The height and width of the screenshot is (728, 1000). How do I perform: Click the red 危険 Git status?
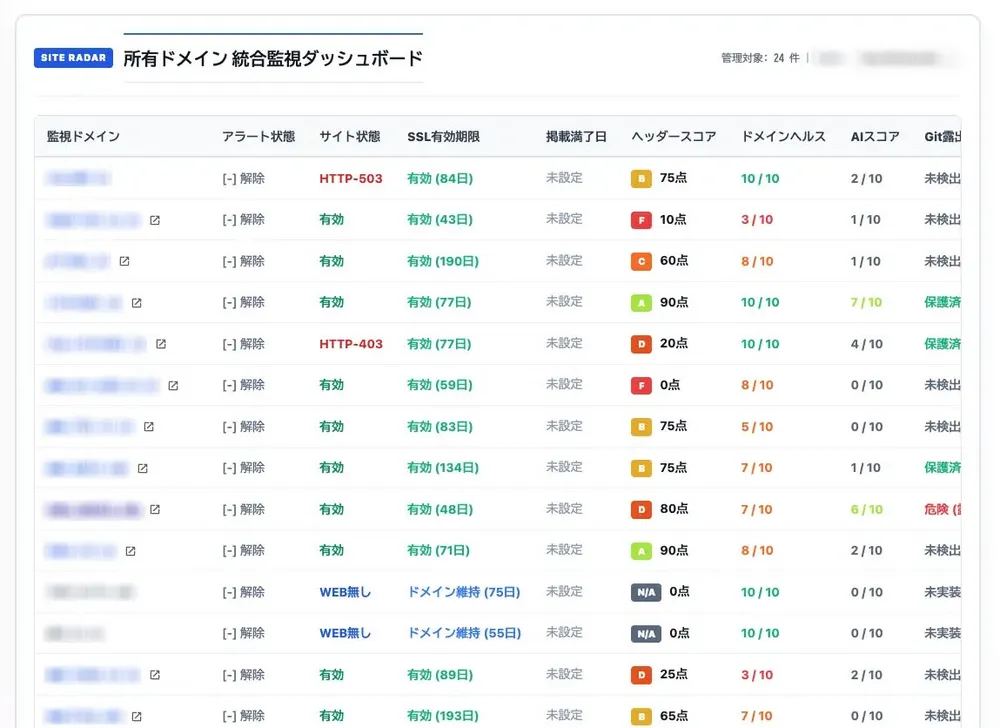(x=943, y=509)
